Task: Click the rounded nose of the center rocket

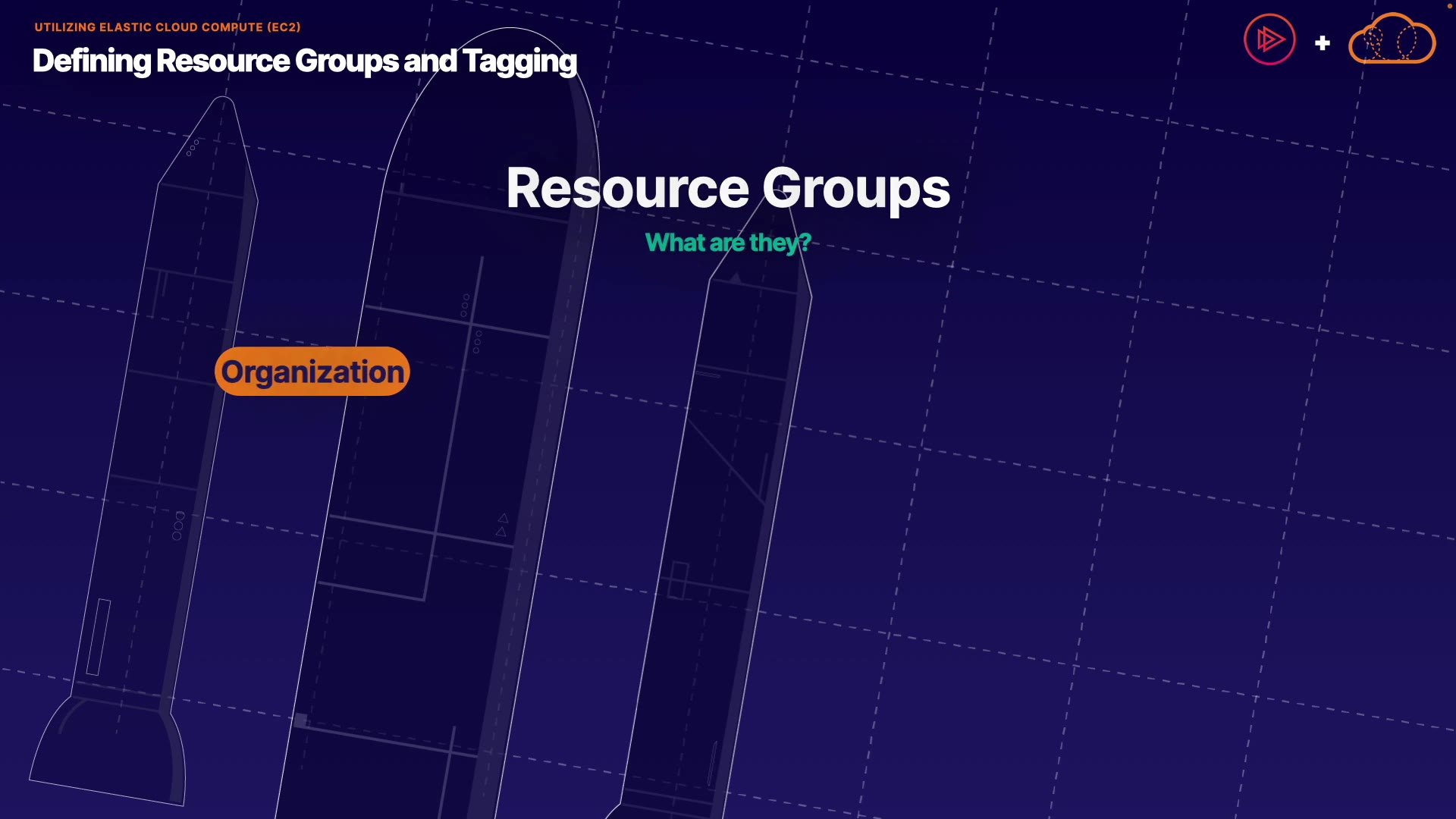Action: point(510,38)
